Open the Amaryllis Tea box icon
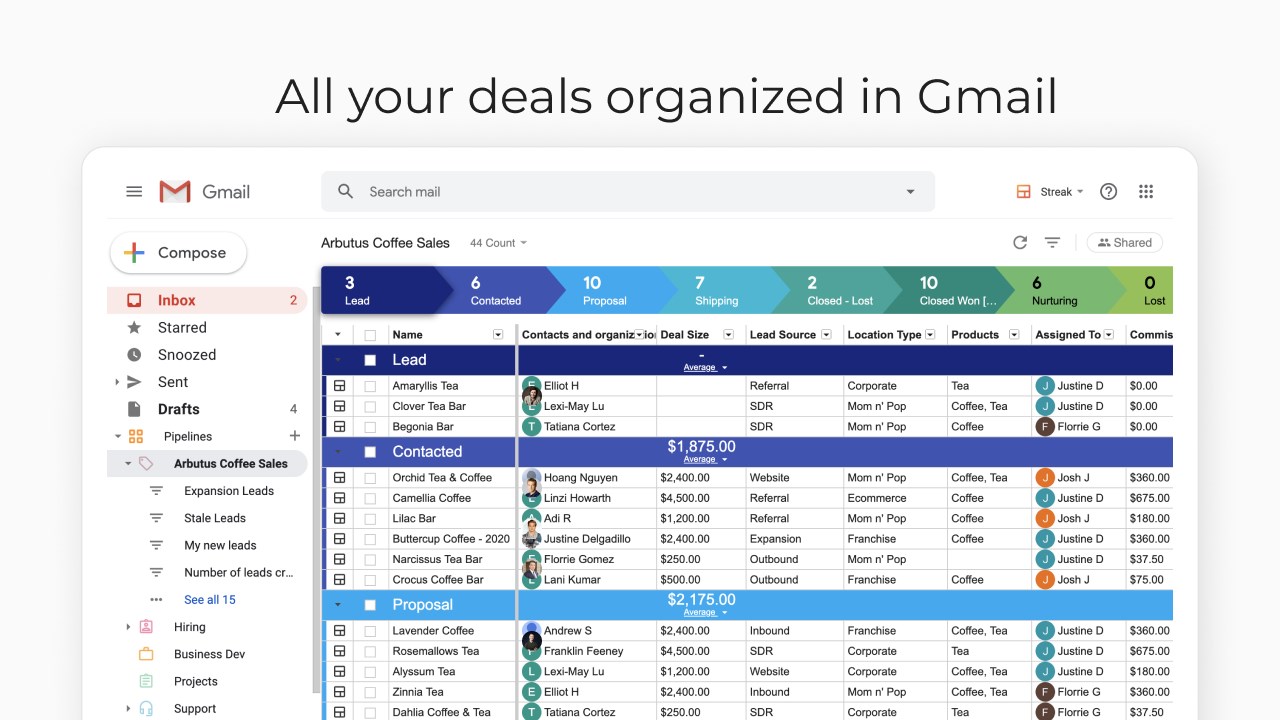The height and width of the screenshot is (720, 1280). [339, 385]
